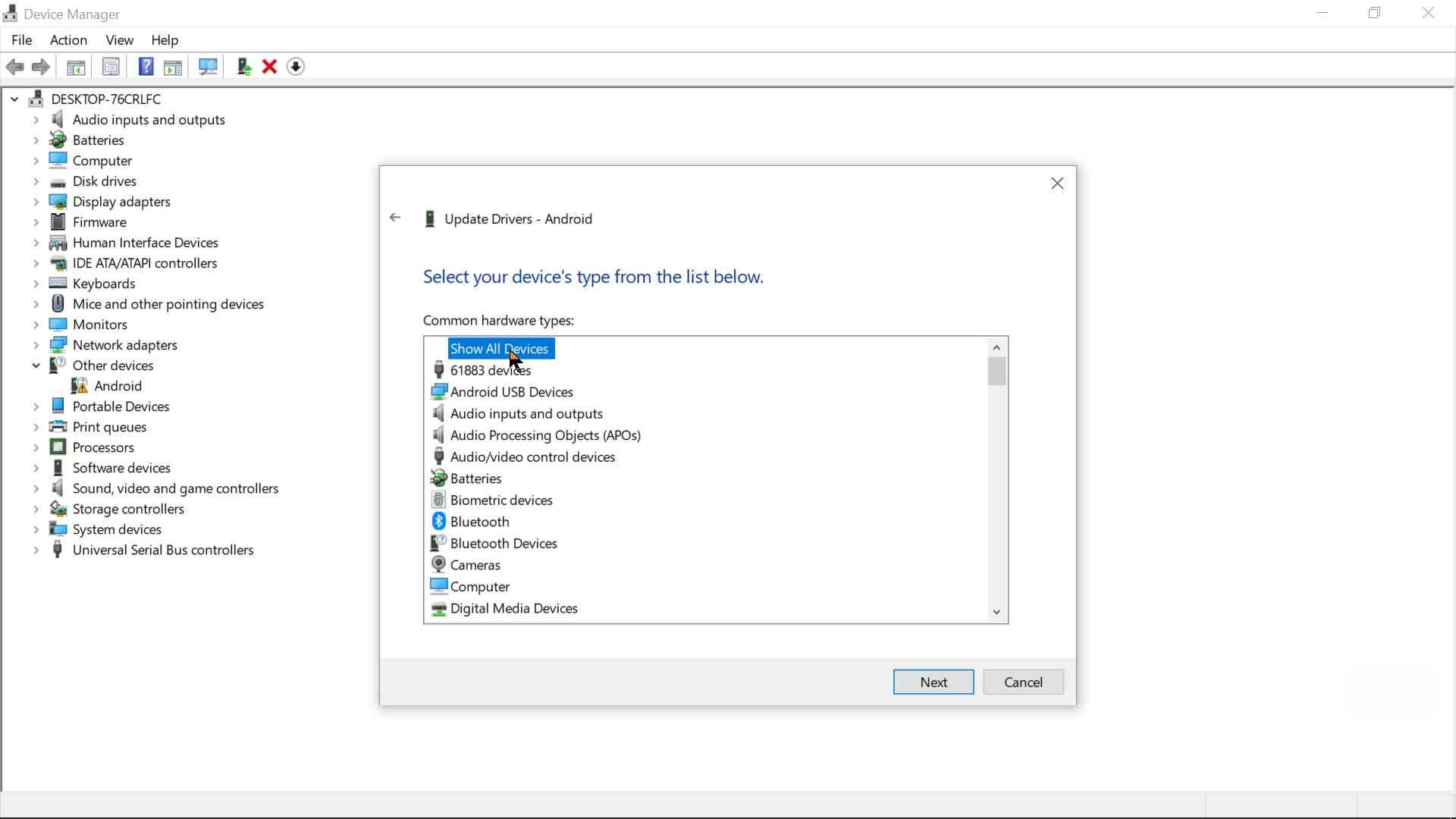This screenshot has height=819, width=1456.
Task: Click the Biometric devices fingerprint icon
Action: tap(438, 500)
